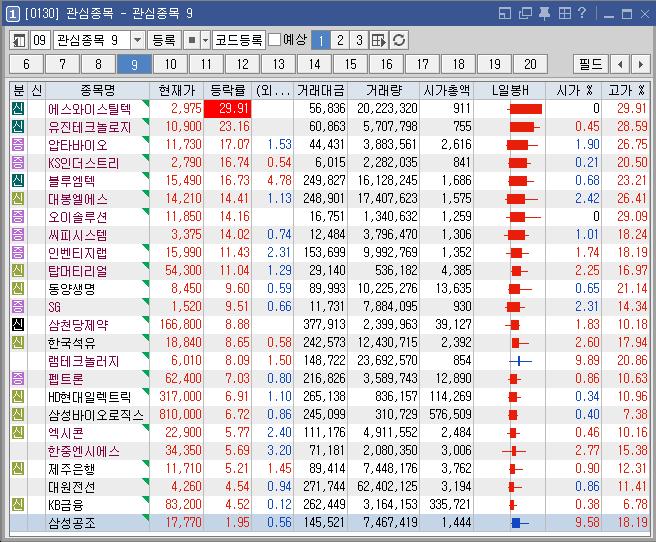Screen dimensions: 656x542
Task: Switch to watchlist tab 14
Action: 314,64
